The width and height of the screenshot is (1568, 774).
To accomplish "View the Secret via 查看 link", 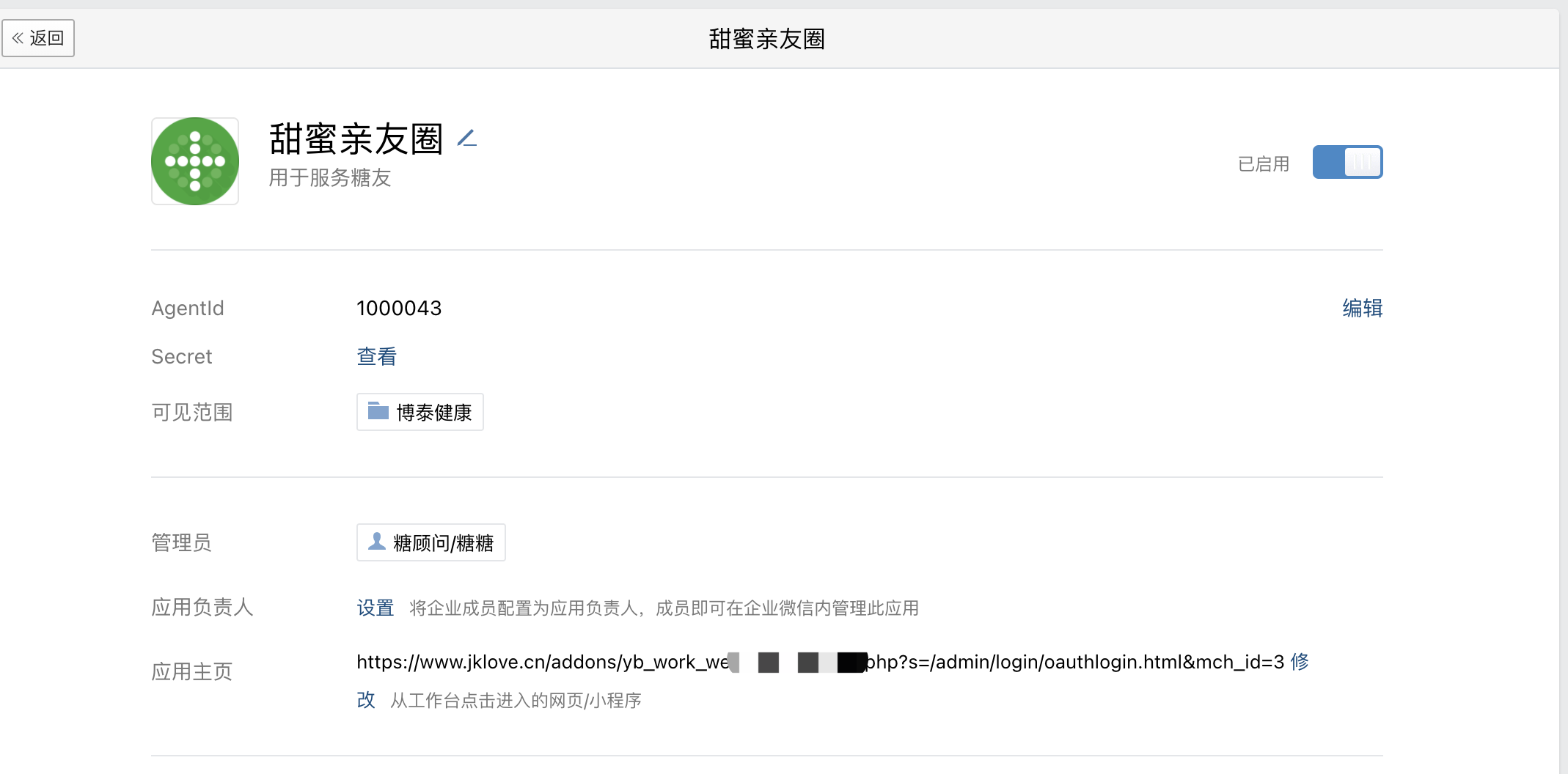I will [377, 356].
